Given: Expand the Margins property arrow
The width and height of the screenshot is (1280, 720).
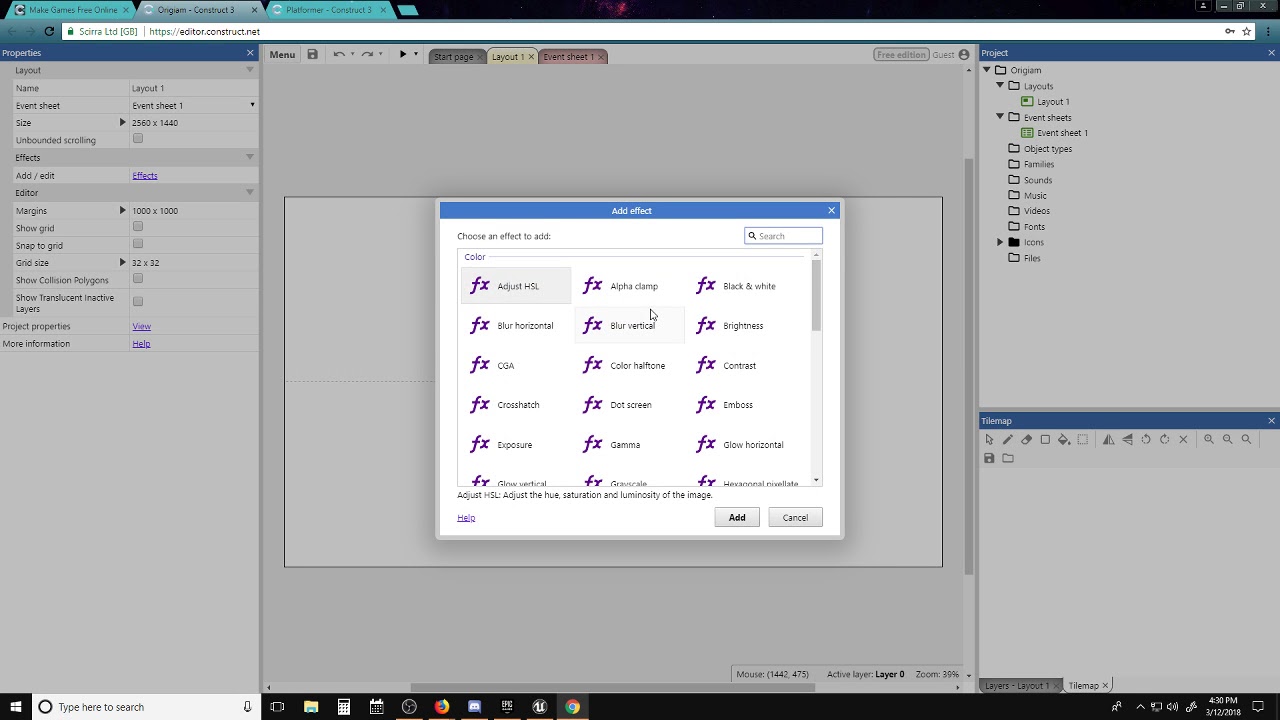Looking at the screenshot, I should coord(123,210).
